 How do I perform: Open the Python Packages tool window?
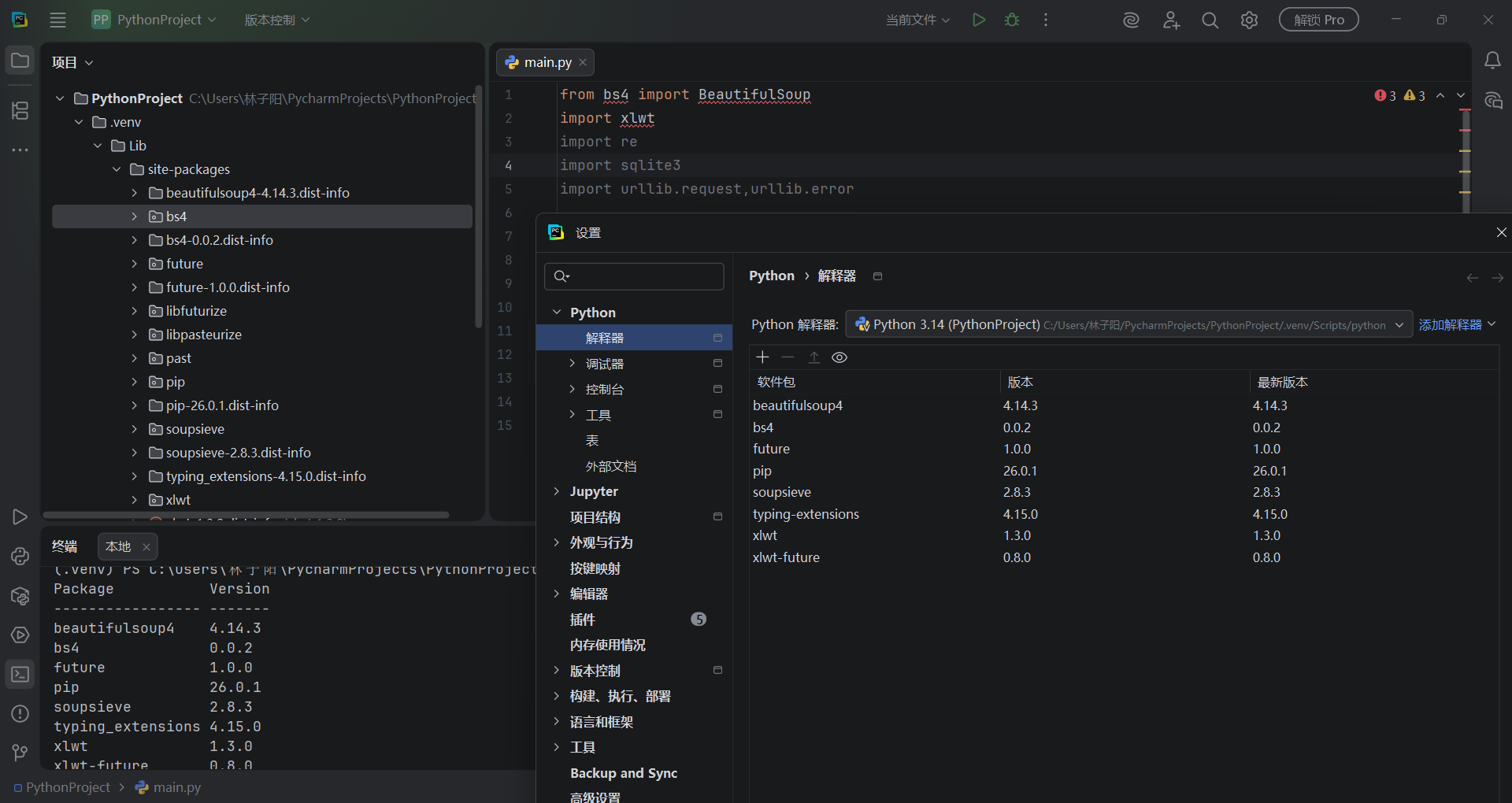[x=20, y=596]
